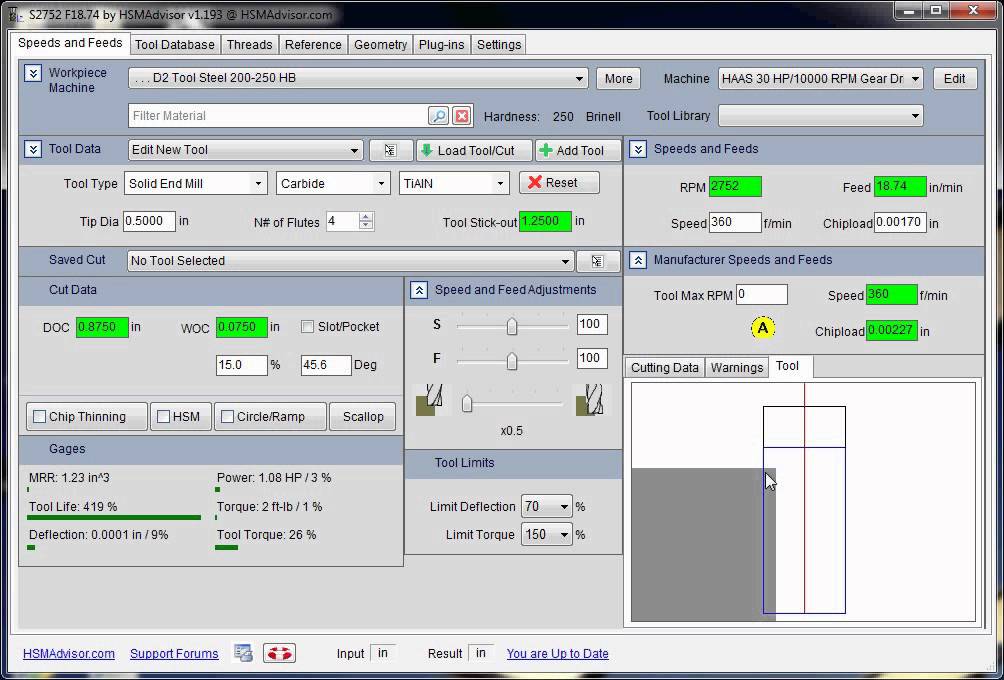Switch to the Cutting Data tab

(665, 368)
